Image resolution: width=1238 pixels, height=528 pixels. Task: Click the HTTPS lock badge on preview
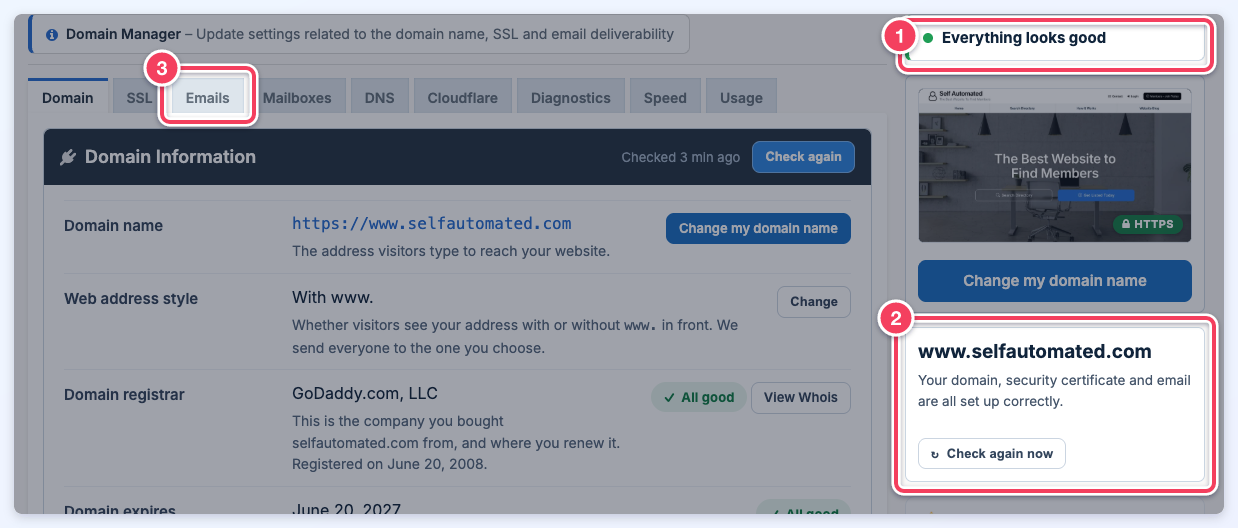(x=1149, y=224)
